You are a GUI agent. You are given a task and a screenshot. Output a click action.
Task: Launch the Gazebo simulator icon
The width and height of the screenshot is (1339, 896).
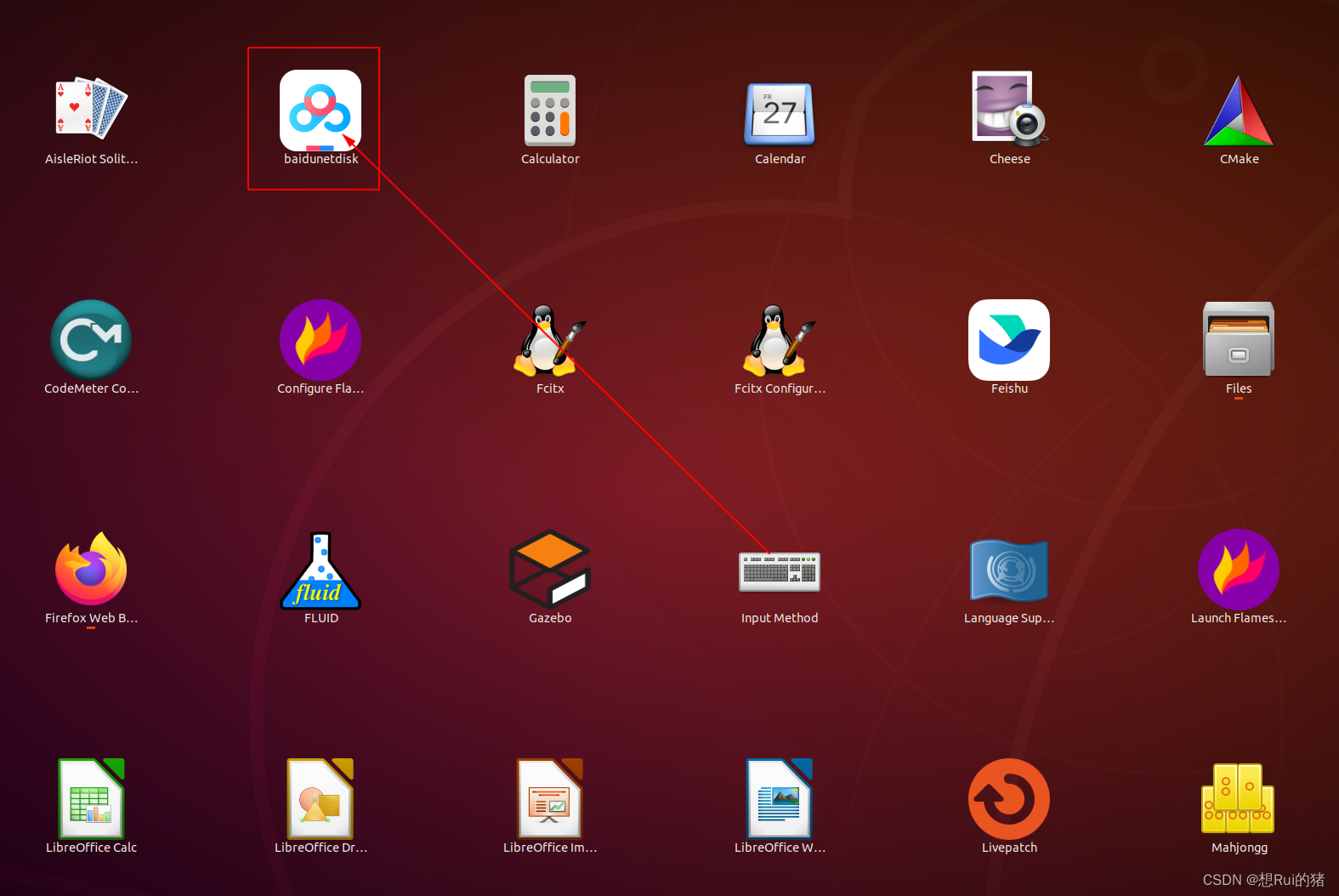(x=550, y=569)
